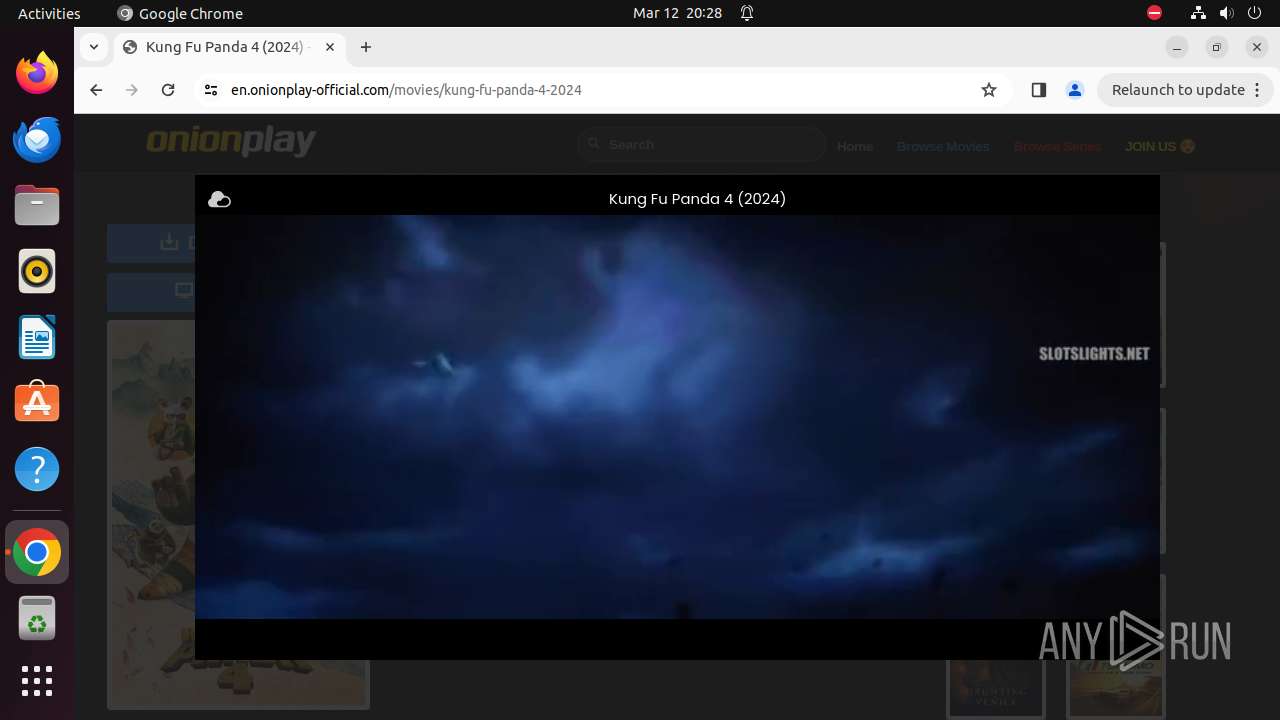Open Chrome side panel
The height and width of the screenshot is (720, 1280).
click(1038, 90)
